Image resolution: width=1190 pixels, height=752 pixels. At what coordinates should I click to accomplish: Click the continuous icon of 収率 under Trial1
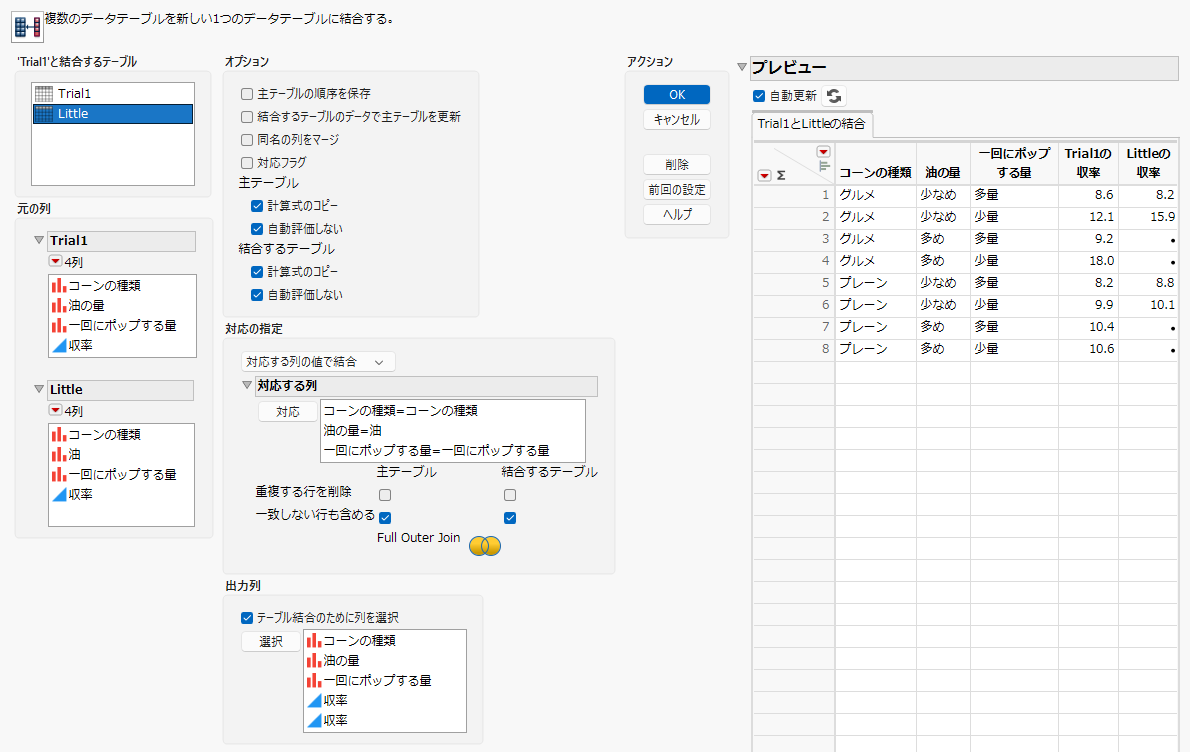(x=58, y=345)
